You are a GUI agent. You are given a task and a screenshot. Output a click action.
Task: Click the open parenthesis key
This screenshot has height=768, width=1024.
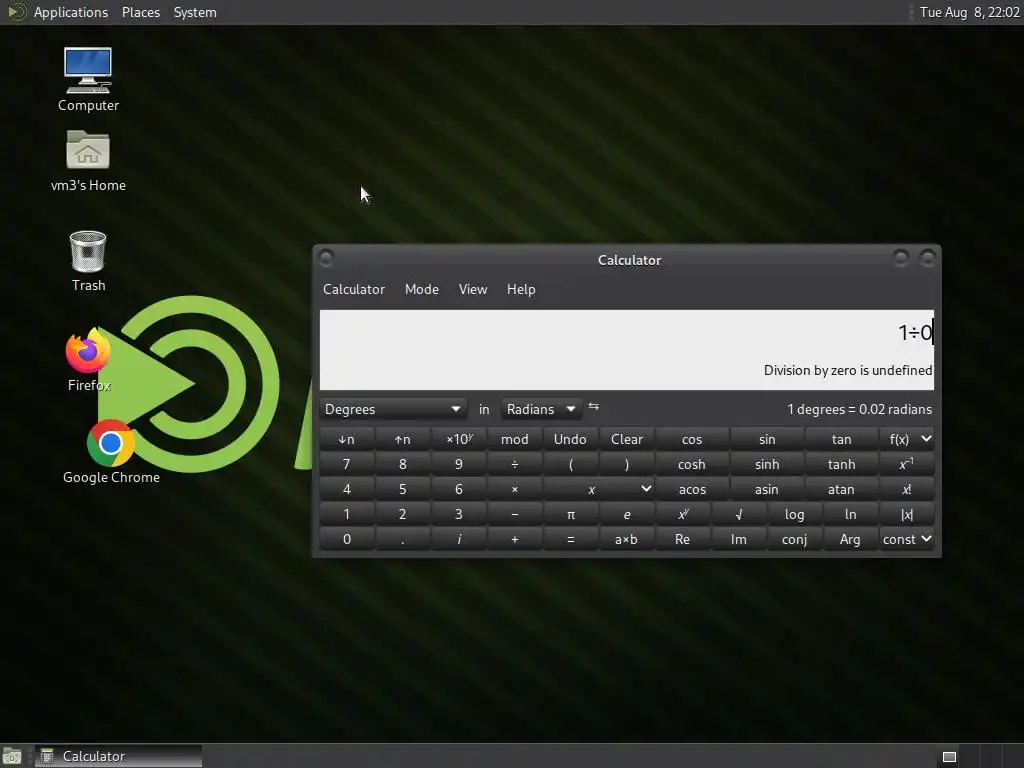coord(571,464)
